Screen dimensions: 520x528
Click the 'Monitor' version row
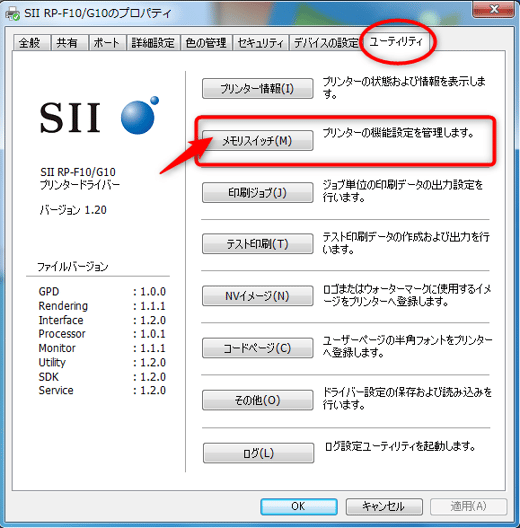(102, 348)
